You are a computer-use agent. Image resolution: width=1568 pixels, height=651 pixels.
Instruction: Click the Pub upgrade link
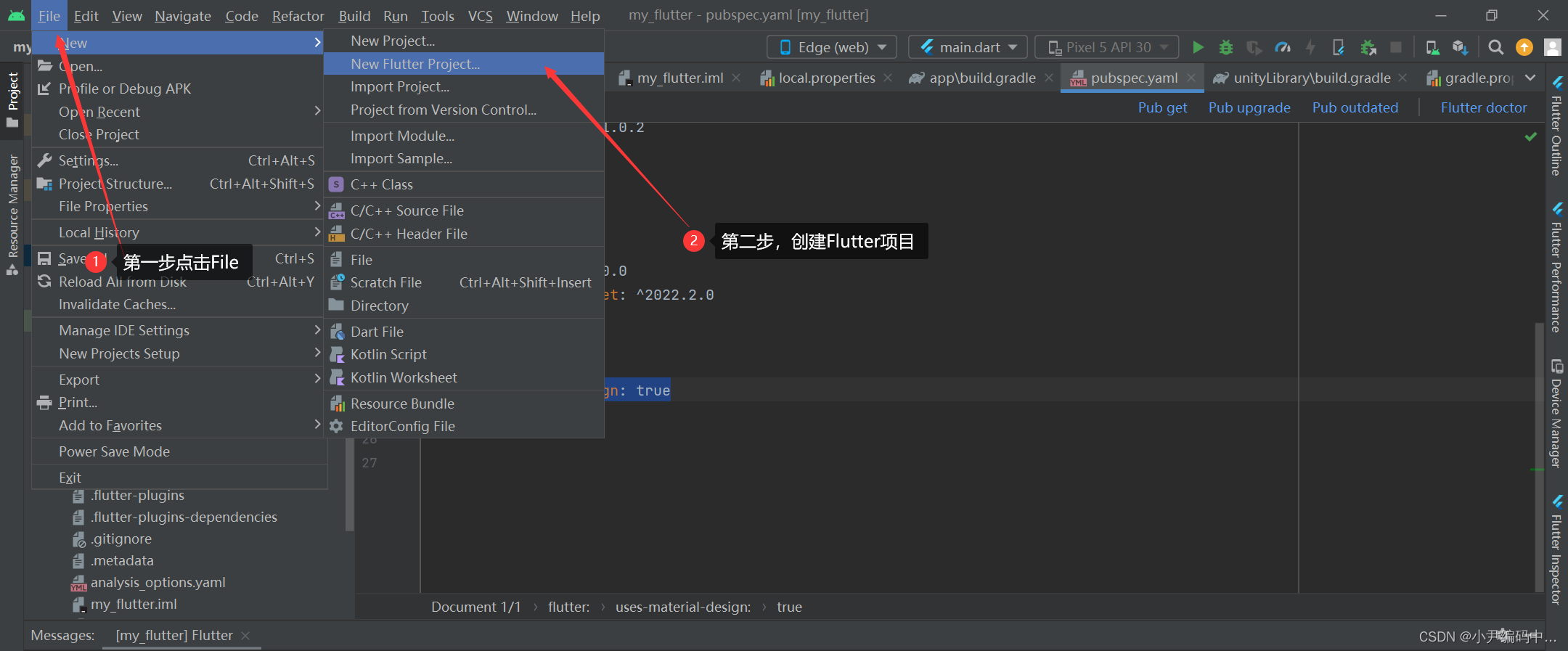coord(1249,107)
